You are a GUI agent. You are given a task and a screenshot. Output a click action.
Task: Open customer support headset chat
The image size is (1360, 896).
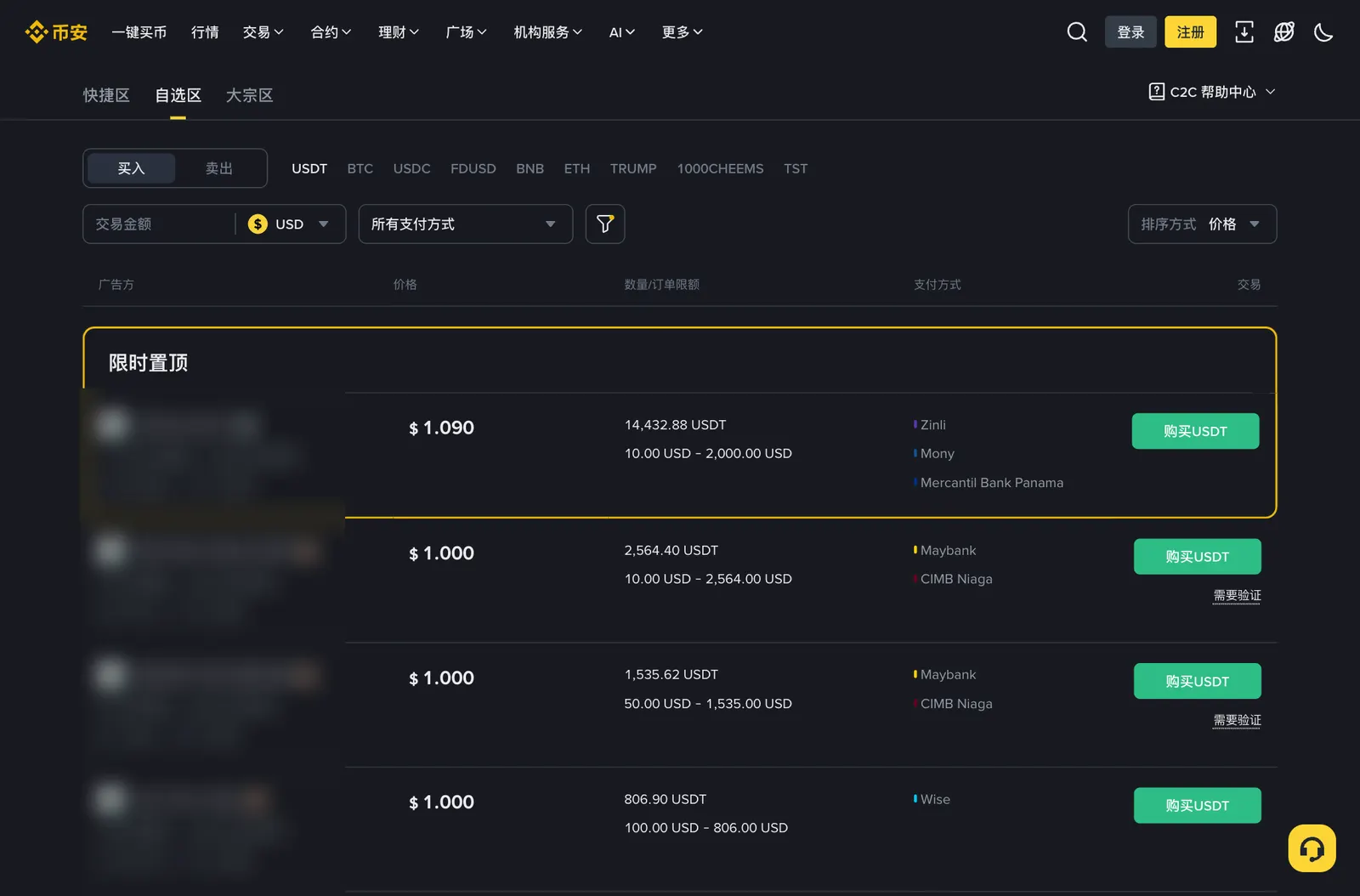[x=1312, y=848]
